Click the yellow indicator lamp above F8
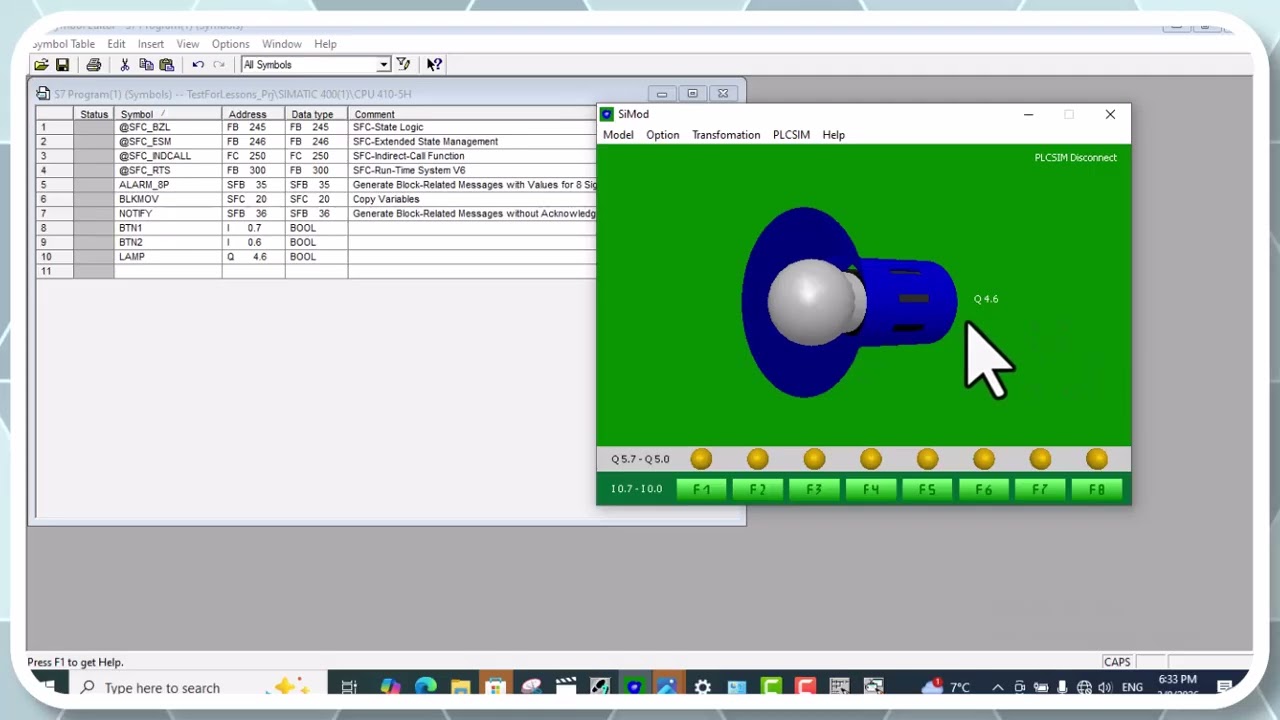This screenshot has width=1280, height=720. [x=1096, y=459]
